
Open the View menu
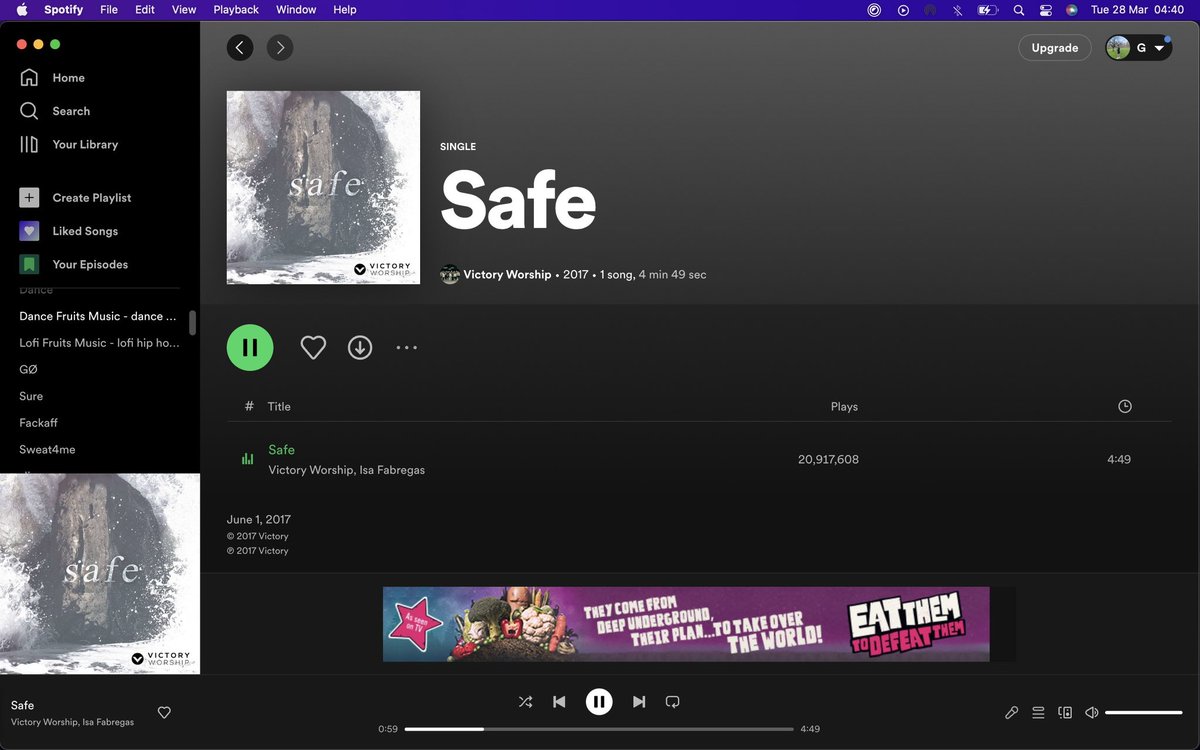pos(184,9)
